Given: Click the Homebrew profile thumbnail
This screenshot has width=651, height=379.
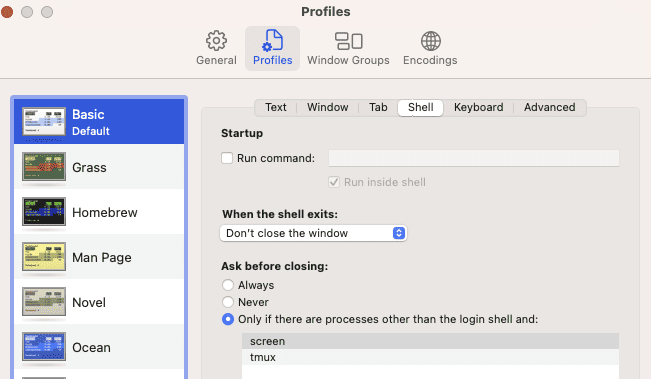Looking at the screenshot, I should [x=44, y=212].
